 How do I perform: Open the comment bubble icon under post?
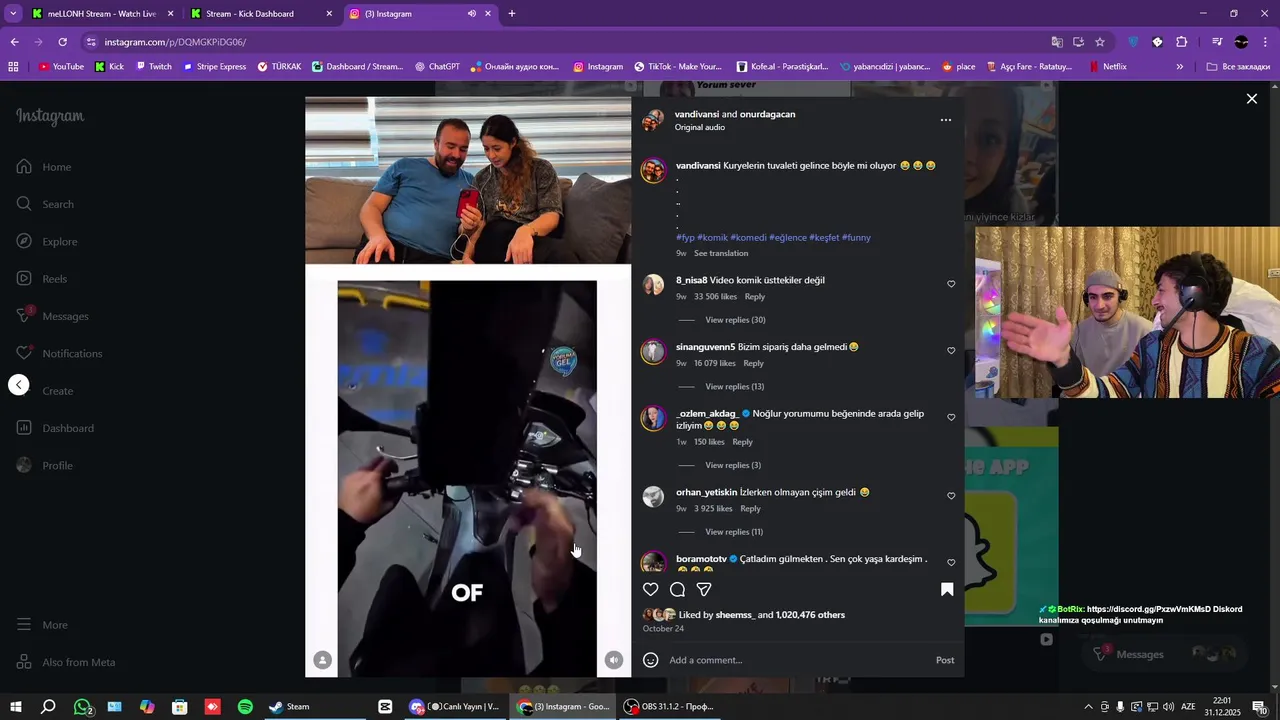click(677, 590)
